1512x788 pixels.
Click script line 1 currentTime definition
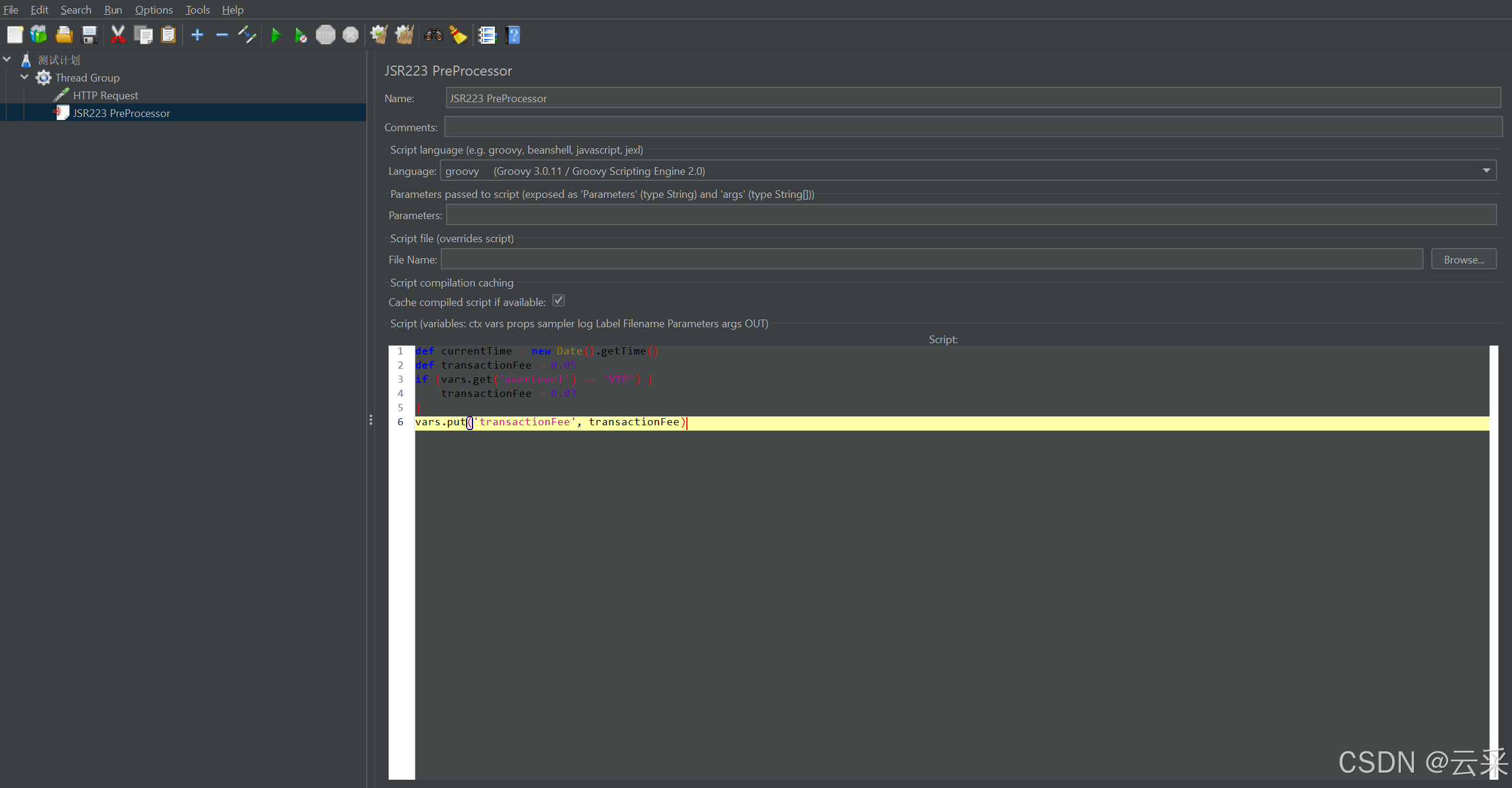click(536, 351)
